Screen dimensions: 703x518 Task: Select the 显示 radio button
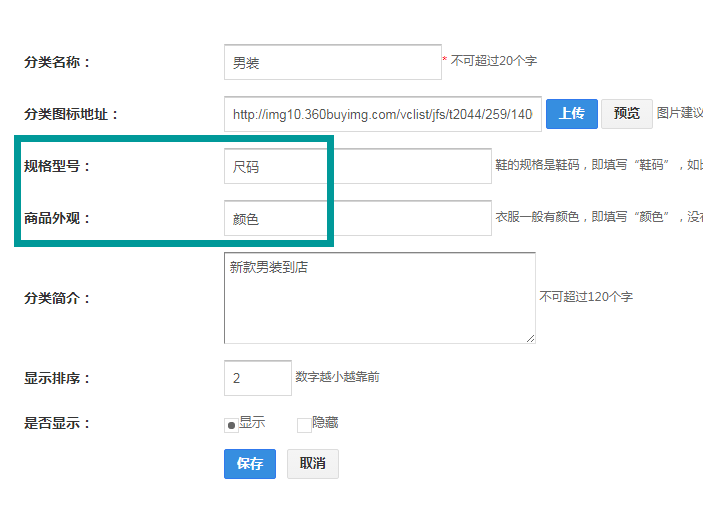231,425
